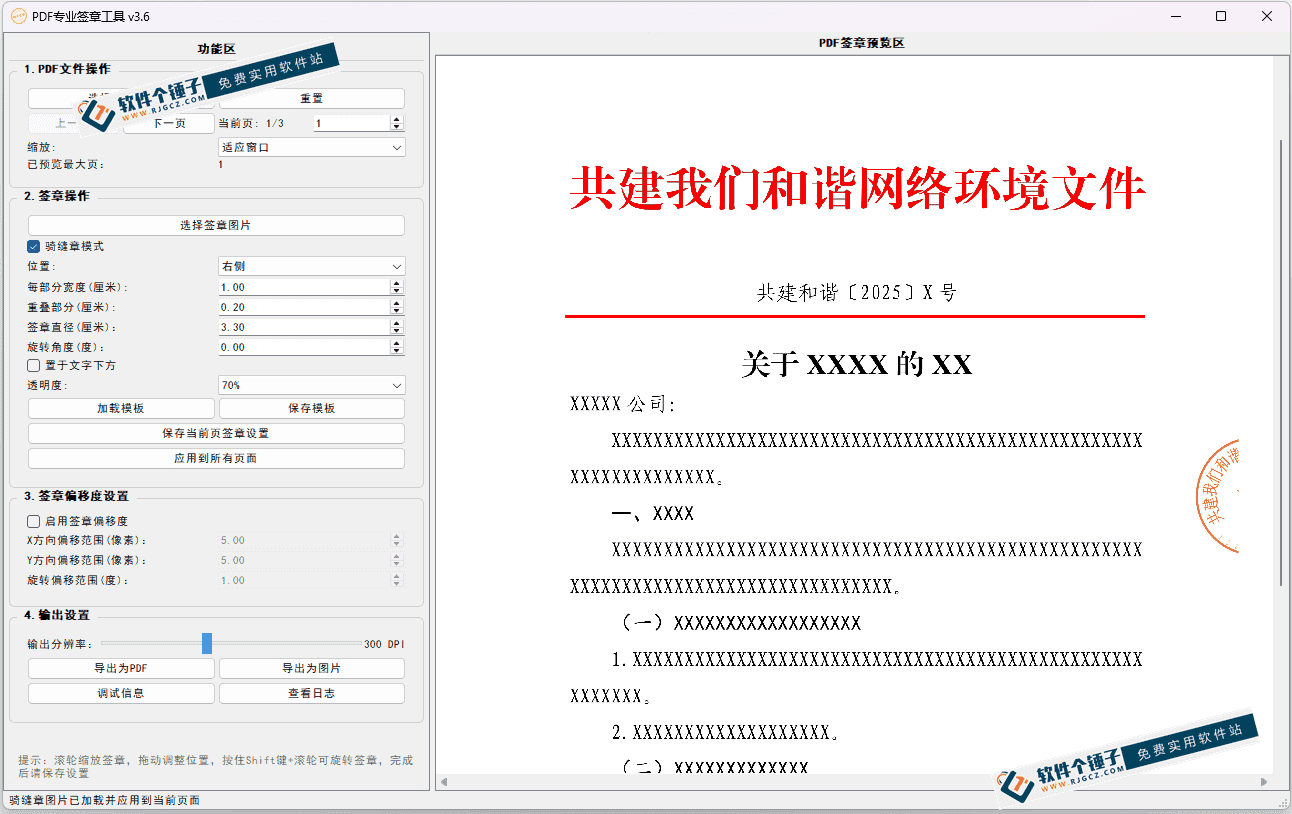This screenshot has width=1292, height=814.
Task: Increase the 每部分宽度 value with up arrow
Action: [x=397, y=283]
